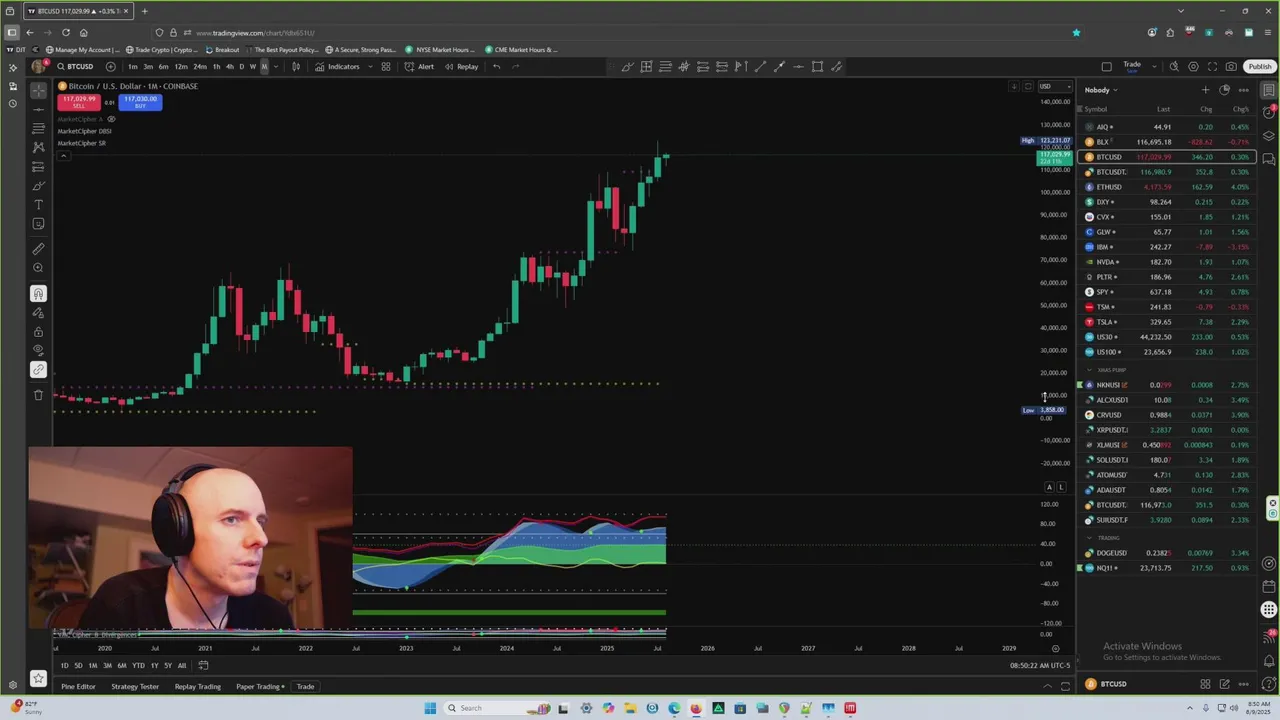
Task: Select the 1h timeframe
Action: tap(216, 67)
